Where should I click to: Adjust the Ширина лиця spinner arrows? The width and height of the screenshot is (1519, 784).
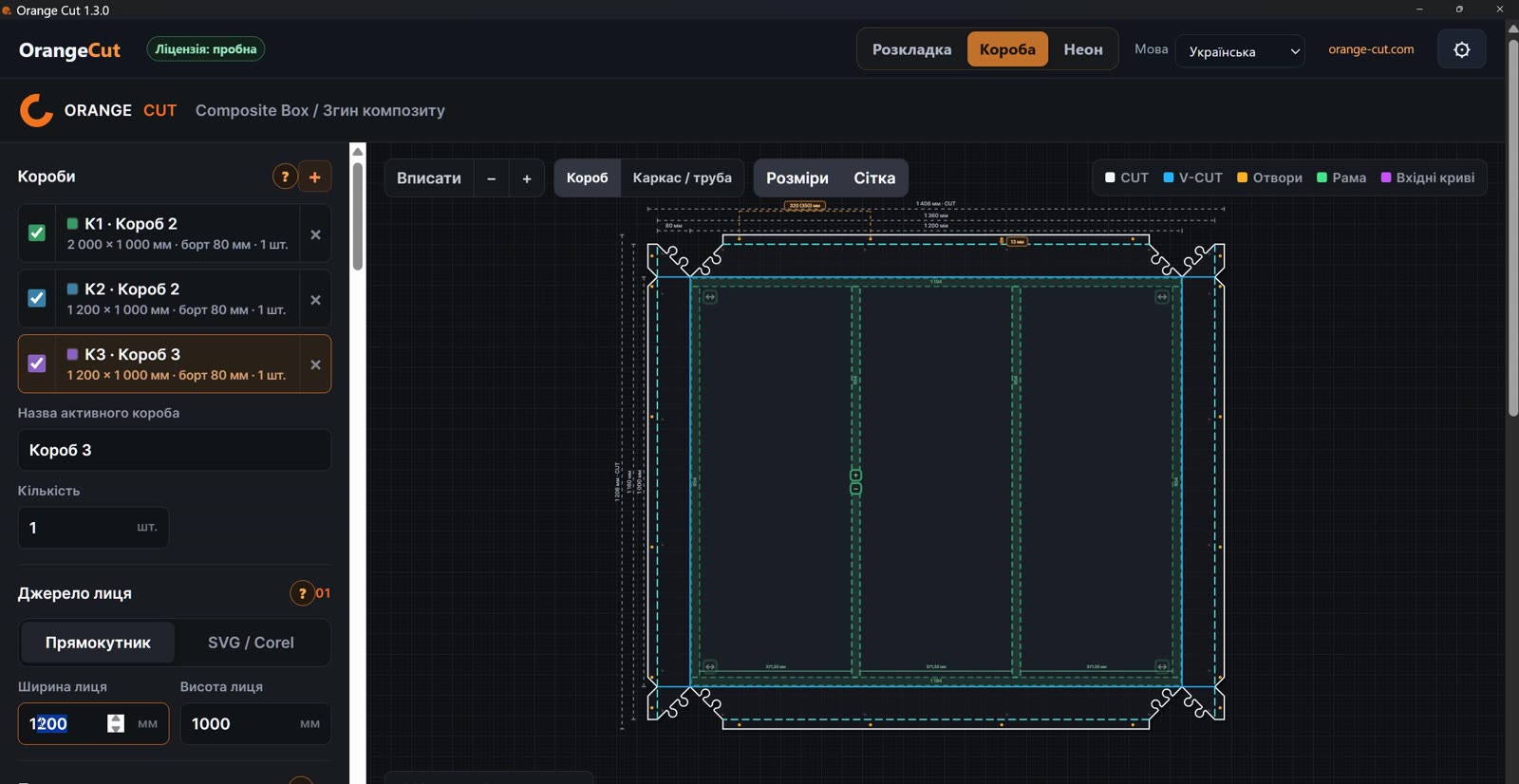coord(116,723)
